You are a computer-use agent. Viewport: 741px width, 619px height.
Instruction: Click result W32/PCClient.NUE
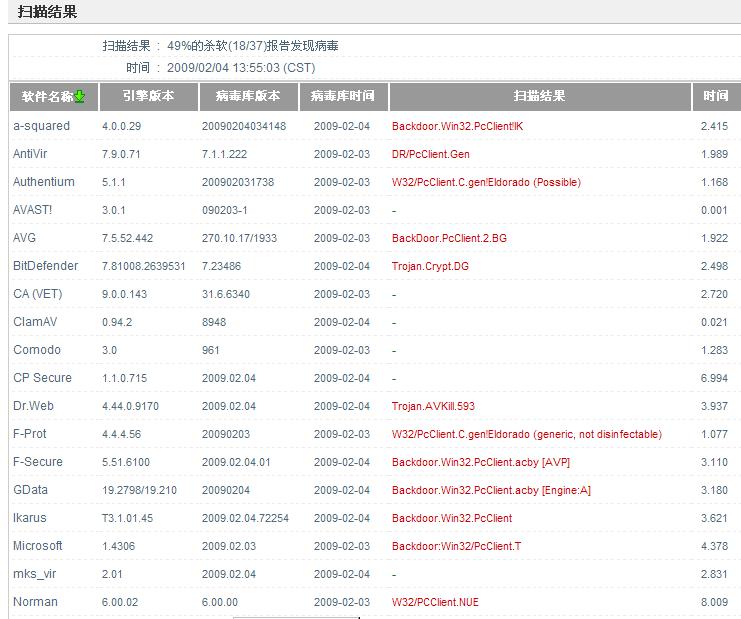click(x=435, y=602)
